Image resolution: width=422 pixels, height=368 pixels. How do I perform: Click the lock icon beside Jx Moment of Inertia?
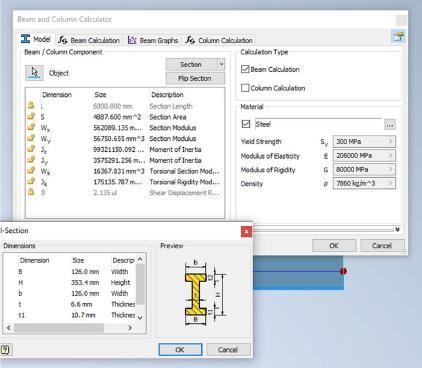tap(31, 149)
